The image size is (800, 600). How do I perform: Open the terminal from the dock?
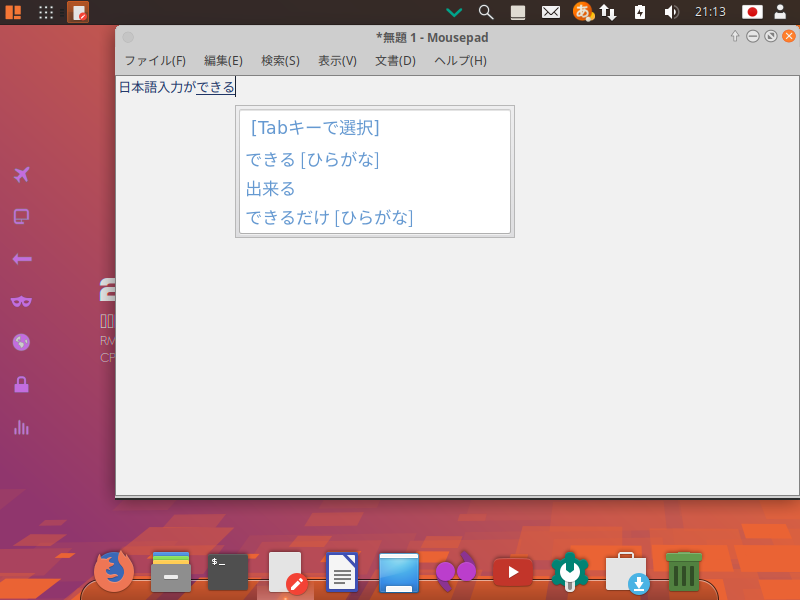click(x=227, y=572)
